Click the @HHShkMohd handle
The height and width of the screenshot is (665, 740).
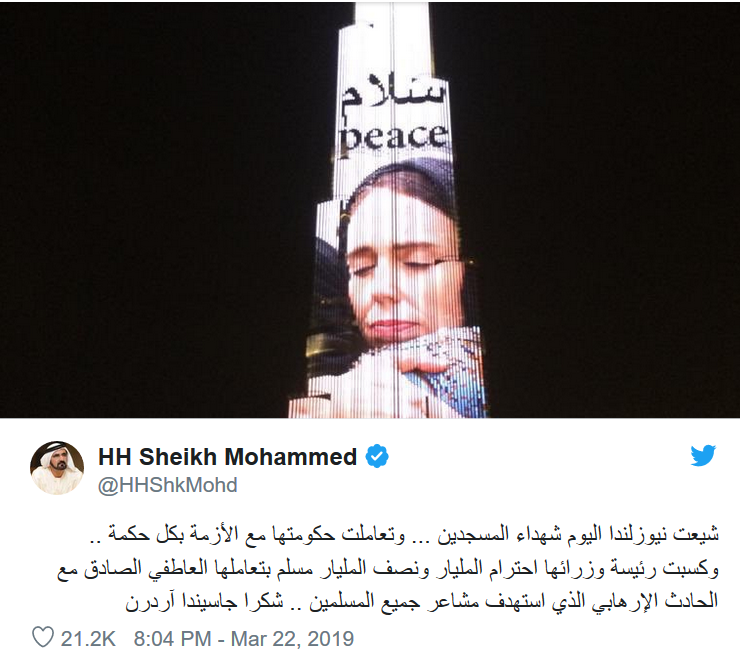point(167,485)
